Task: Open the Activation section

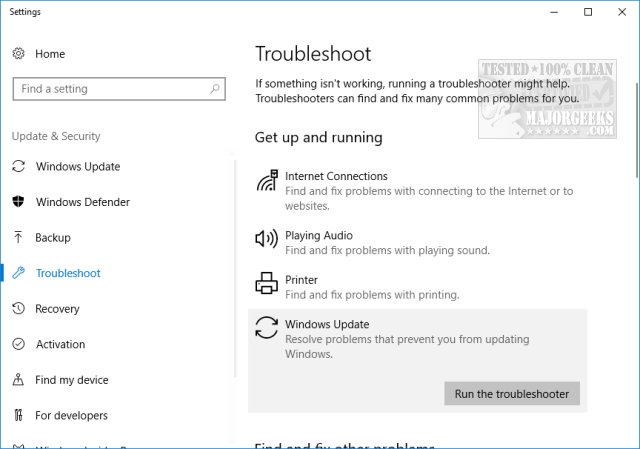Action: point(60,344)
